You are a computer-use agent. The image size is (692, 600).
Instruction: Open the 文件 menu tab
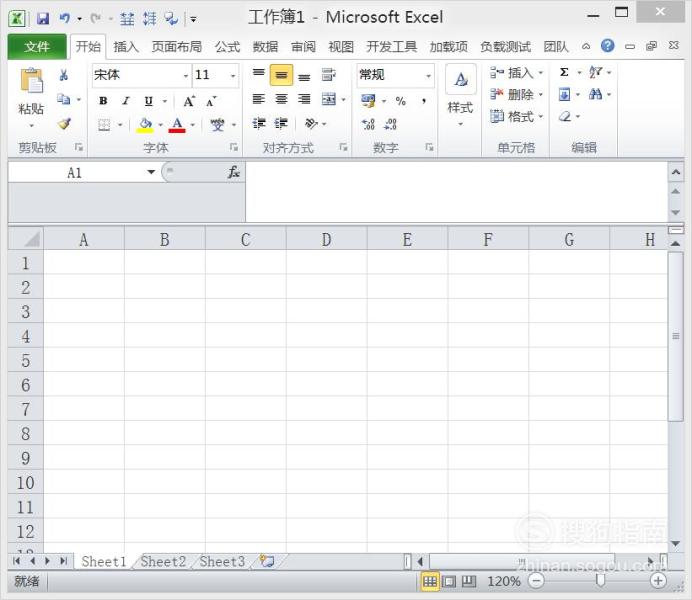pyautogui.click(x=37, y=46)
